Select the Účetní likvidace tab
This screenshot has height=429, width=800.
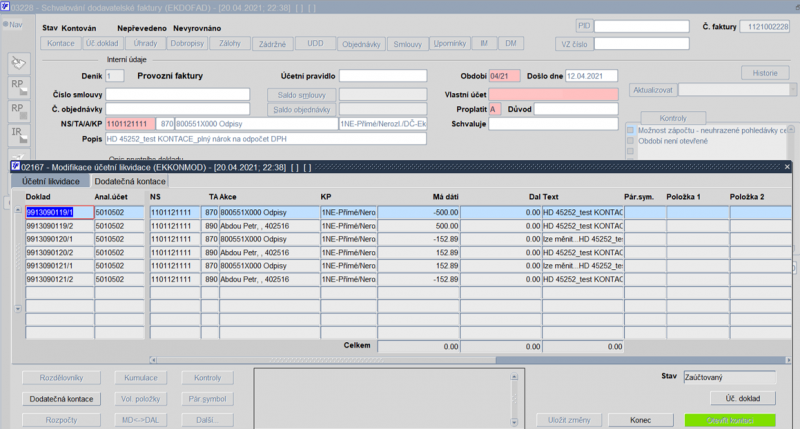(51, 181)
